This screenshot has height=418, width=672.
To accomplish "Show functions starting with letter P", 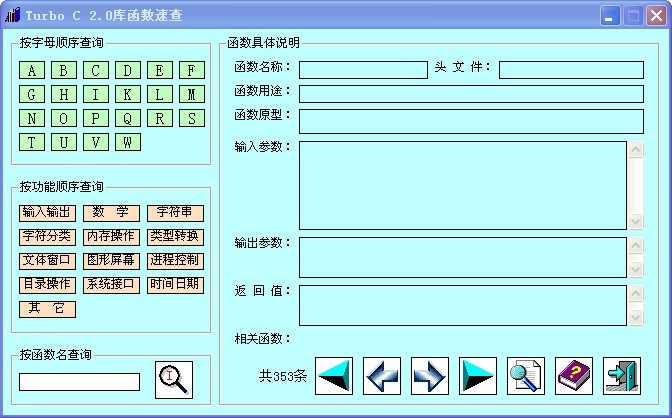I will pos(96,118).
